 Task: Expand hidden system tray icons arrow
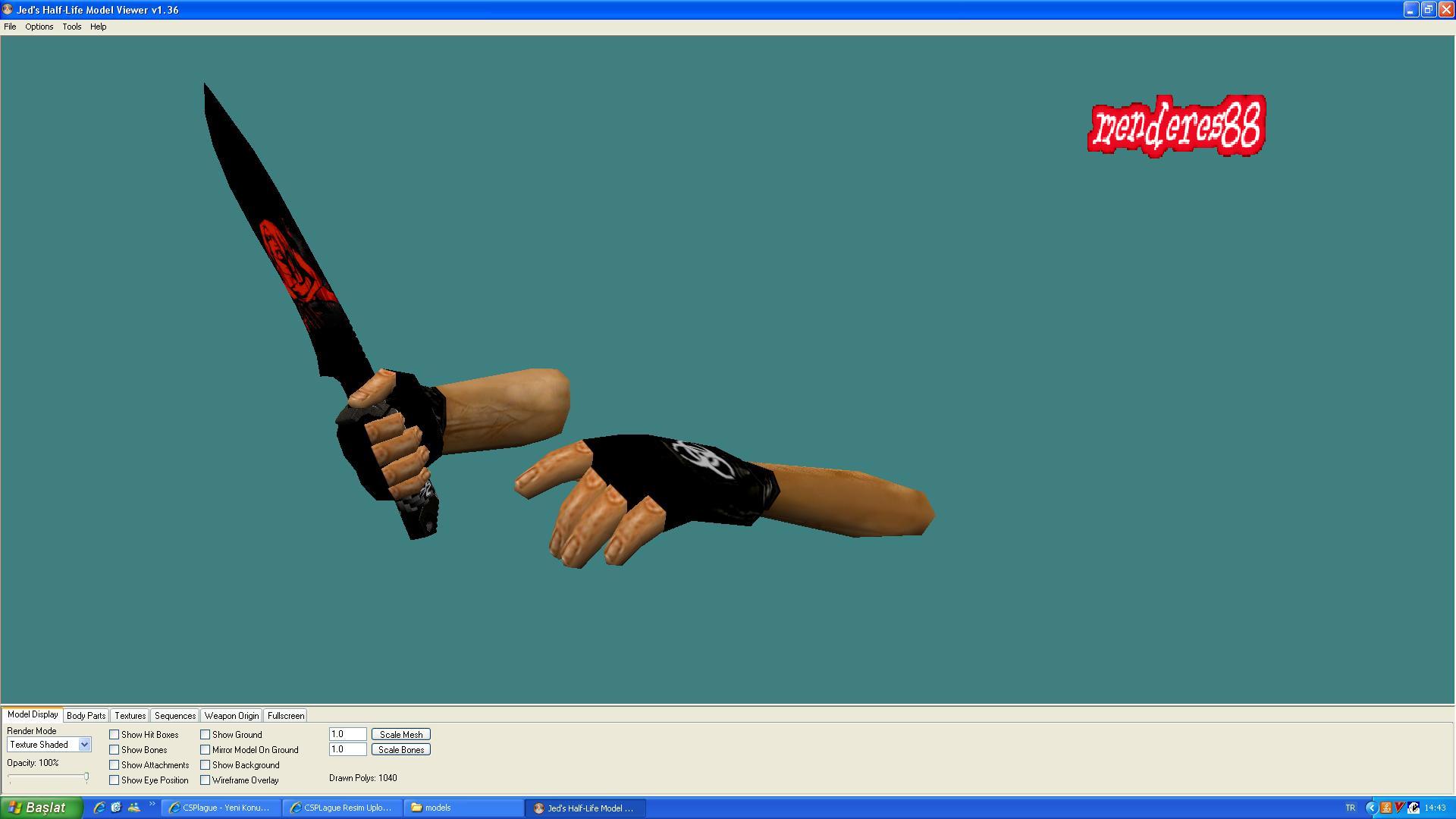1371,808
